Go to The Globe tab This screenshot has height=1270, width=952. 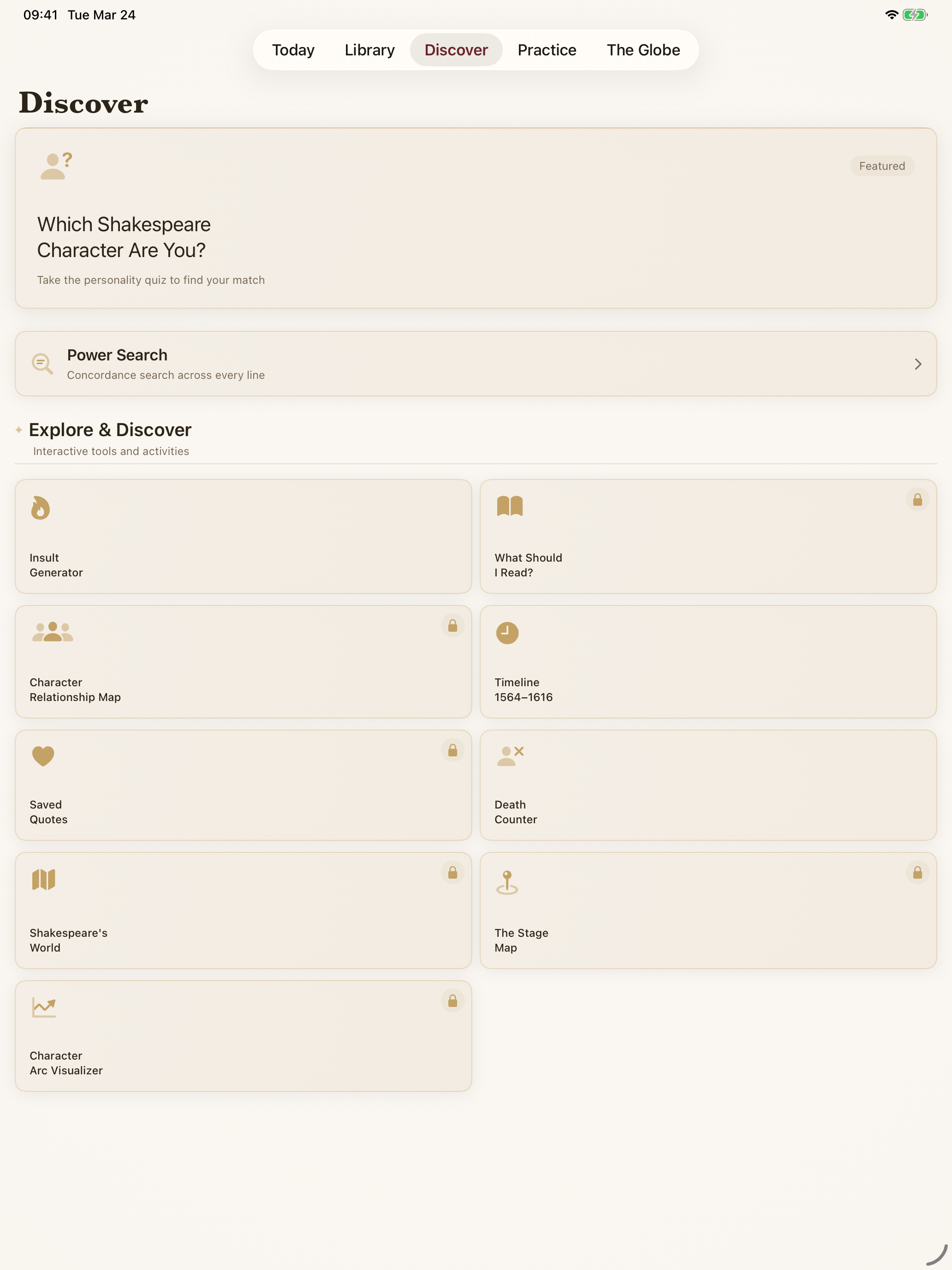(643, 50)
